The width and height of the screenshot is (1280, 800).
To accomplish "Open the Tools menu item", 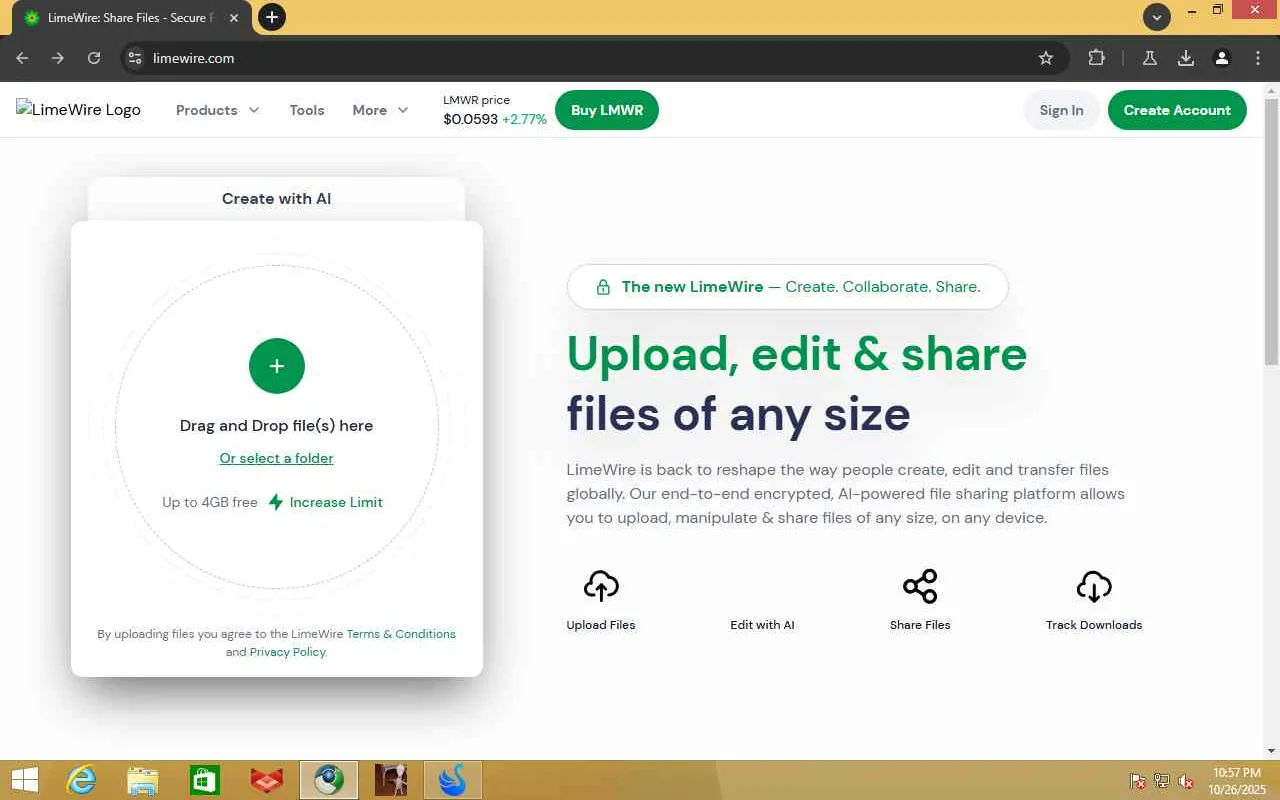I will click(307, 110).
